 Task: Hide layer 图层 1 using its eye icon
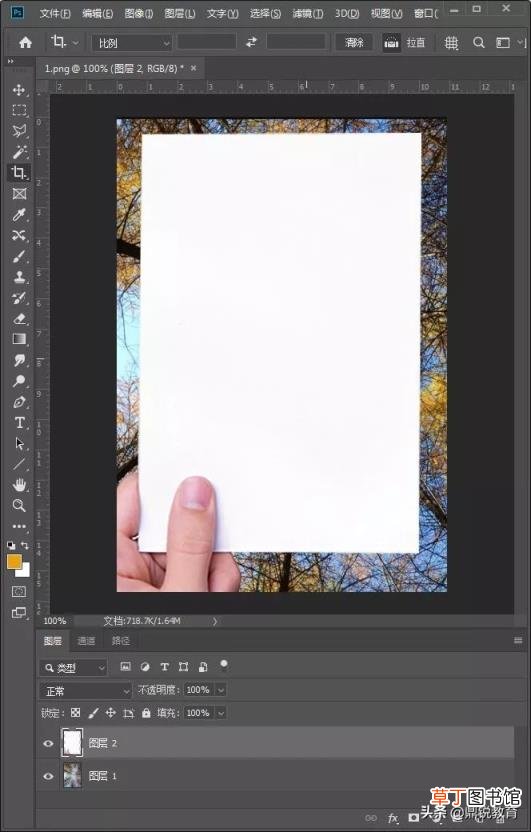[48, 776]
